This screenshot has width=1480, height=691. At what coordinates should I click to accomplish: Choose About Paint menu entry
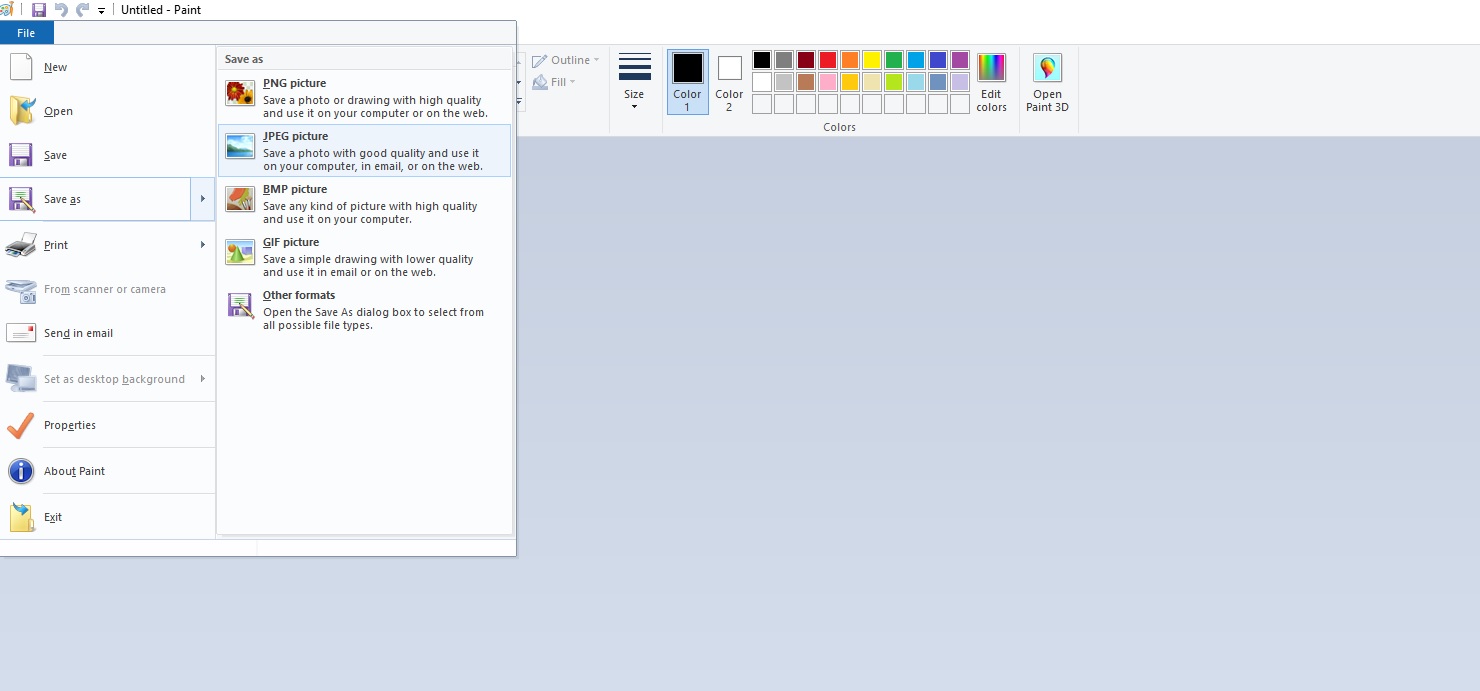coord(108,471)
